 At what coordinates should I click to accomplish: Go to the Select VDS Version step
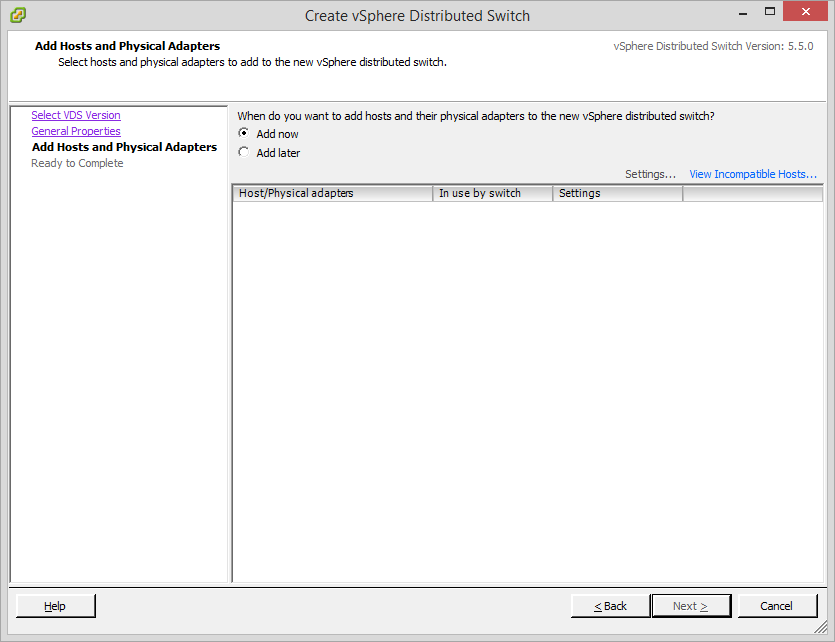(x=76, y=116)
